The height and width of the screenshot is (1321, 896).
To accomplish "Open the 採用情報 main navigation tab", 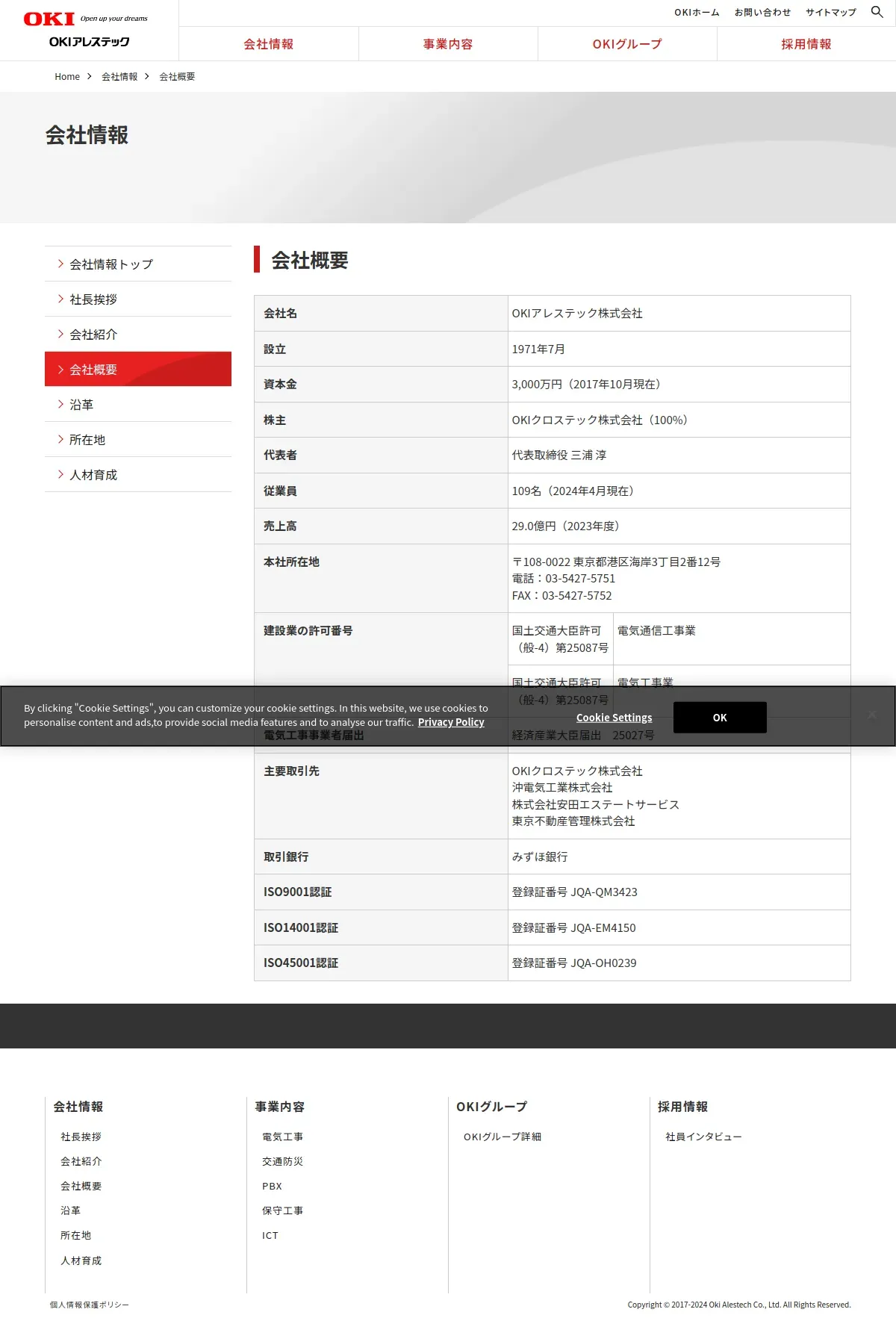I will coord(806,44).
